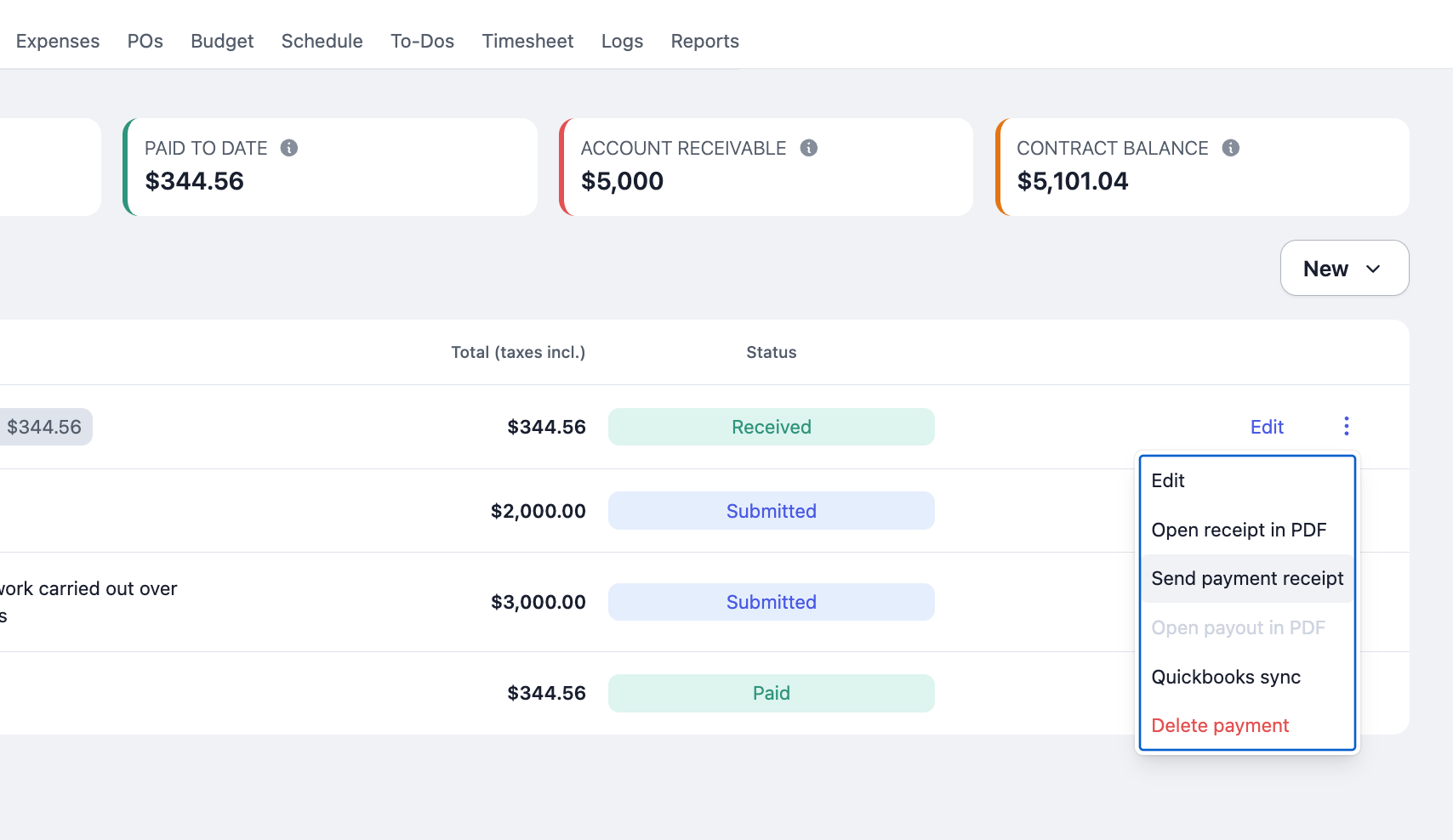View the Logs tab

tap(622, 41)
